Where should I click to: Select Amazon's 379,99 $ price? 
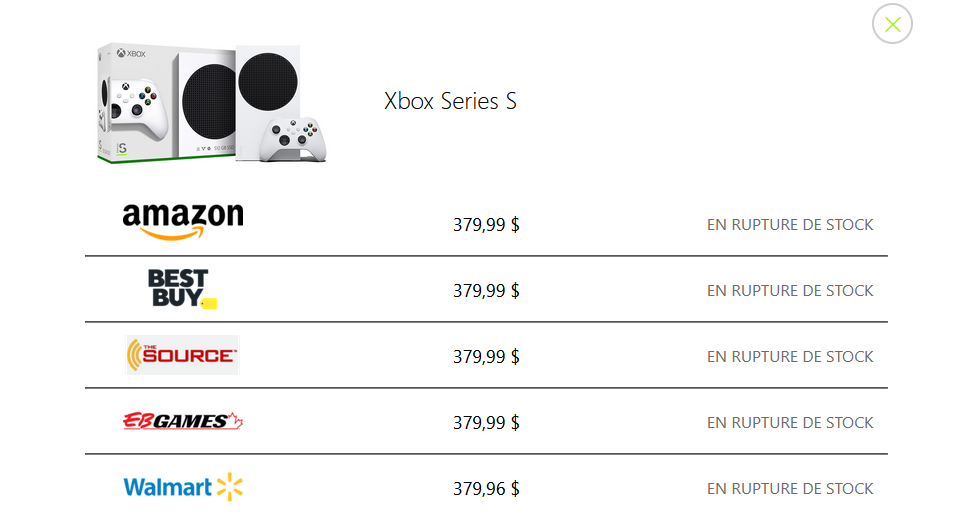[486, 225]
